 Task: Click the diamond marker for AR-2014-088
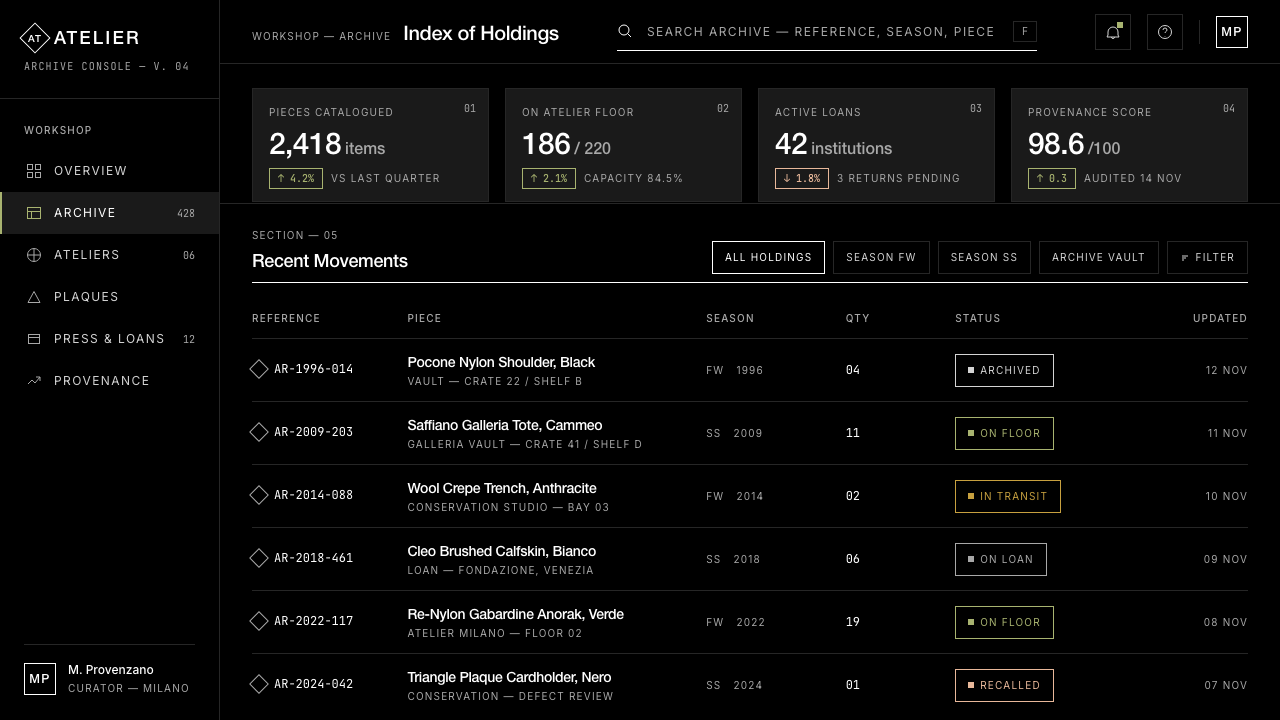click(x=259, y=495)
